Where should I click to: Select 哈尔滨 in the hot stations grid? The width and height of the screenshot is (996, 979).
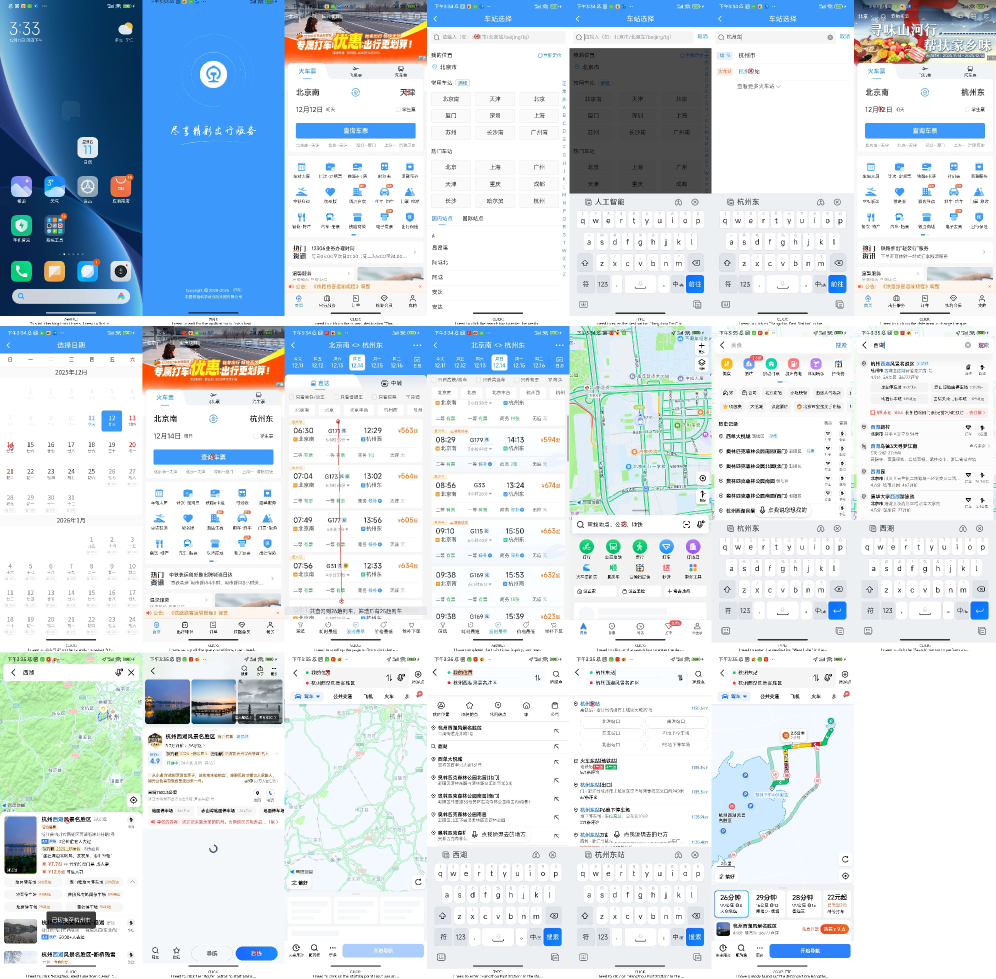(x=495, y=201)
